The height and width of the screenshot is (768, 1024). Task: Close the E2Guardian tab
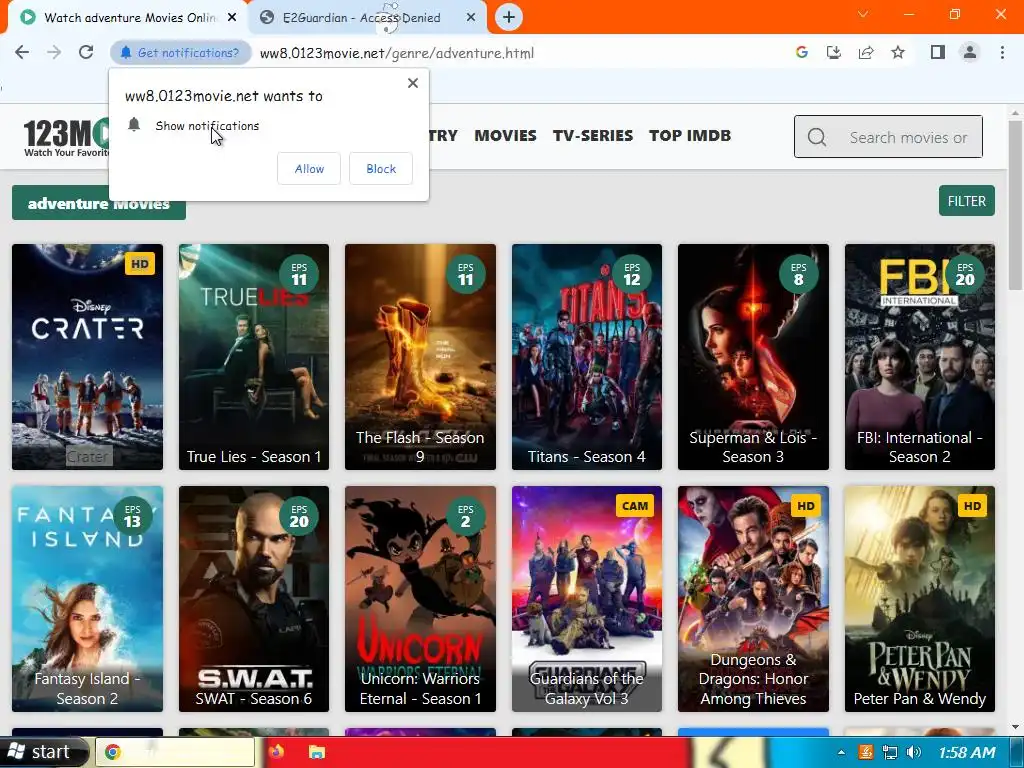471,18
